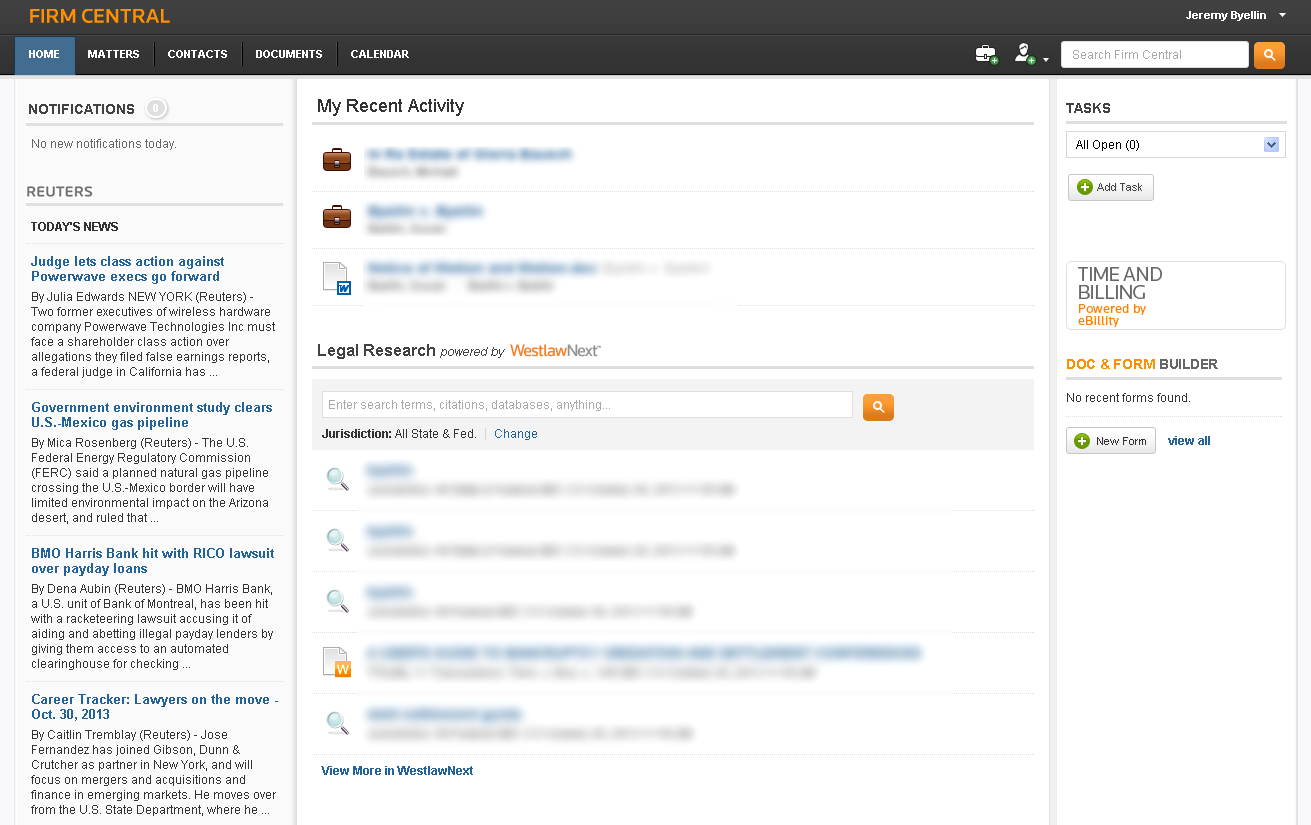
Task: Open View More in WestlawNext
Action: (397, 771)
